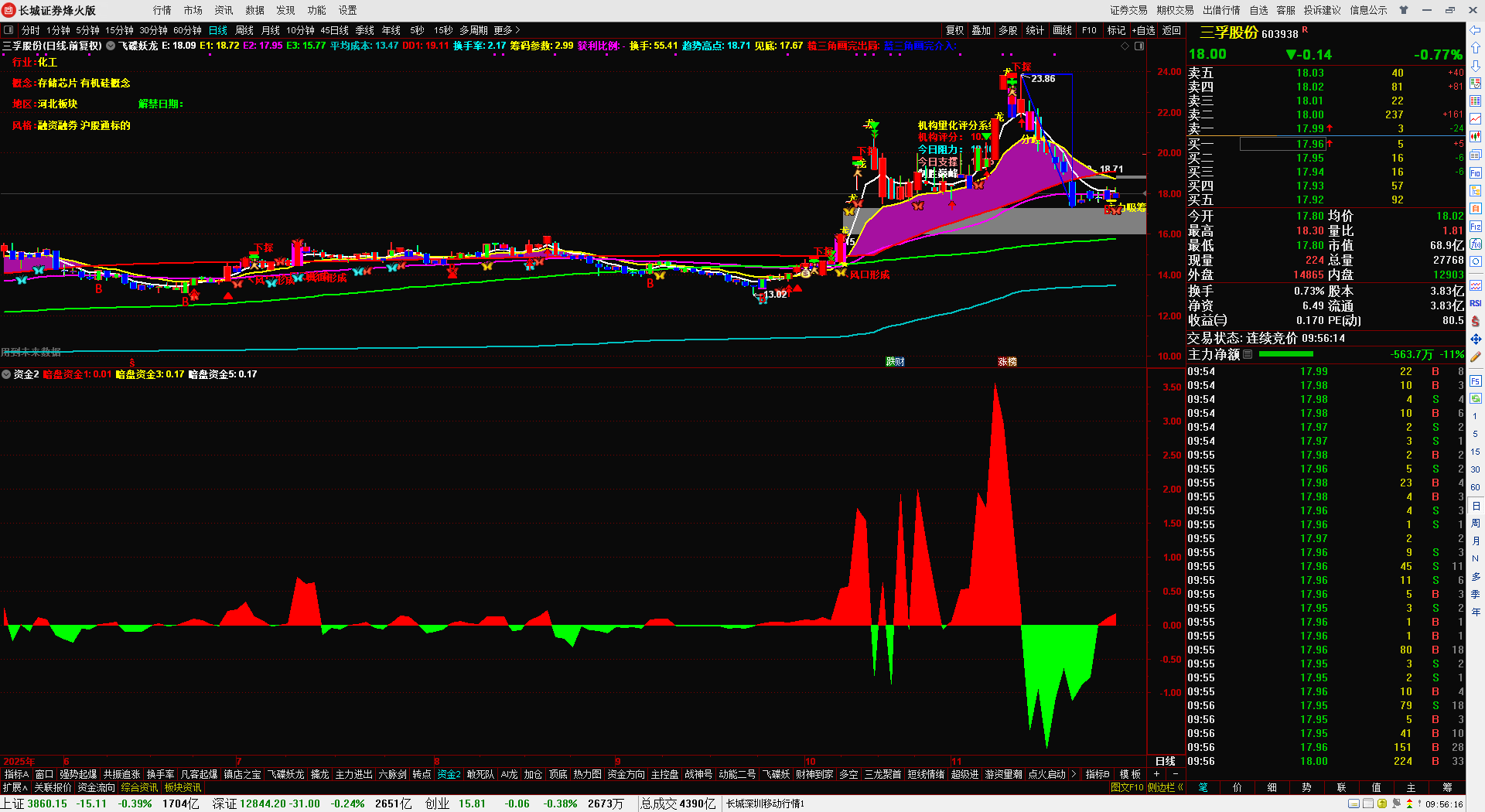
Task: Expand the 更多 periods dropdown
Action: click(507, 30)
